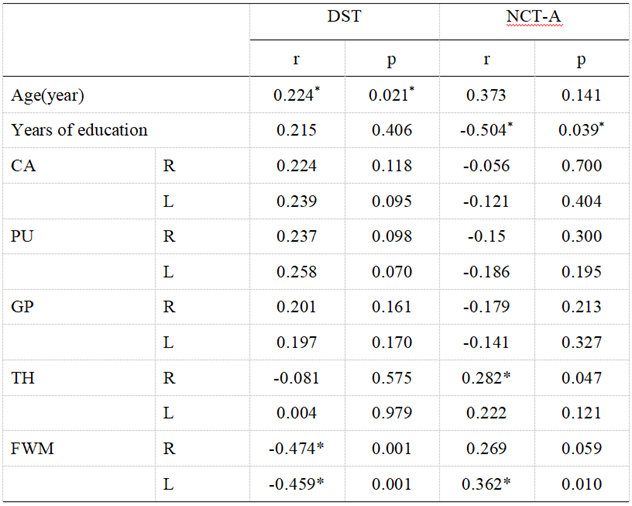Viewport: 632px width, 506px height.
Task: Select the 0.010 p-value cell
Action: (x=582, y=485)
